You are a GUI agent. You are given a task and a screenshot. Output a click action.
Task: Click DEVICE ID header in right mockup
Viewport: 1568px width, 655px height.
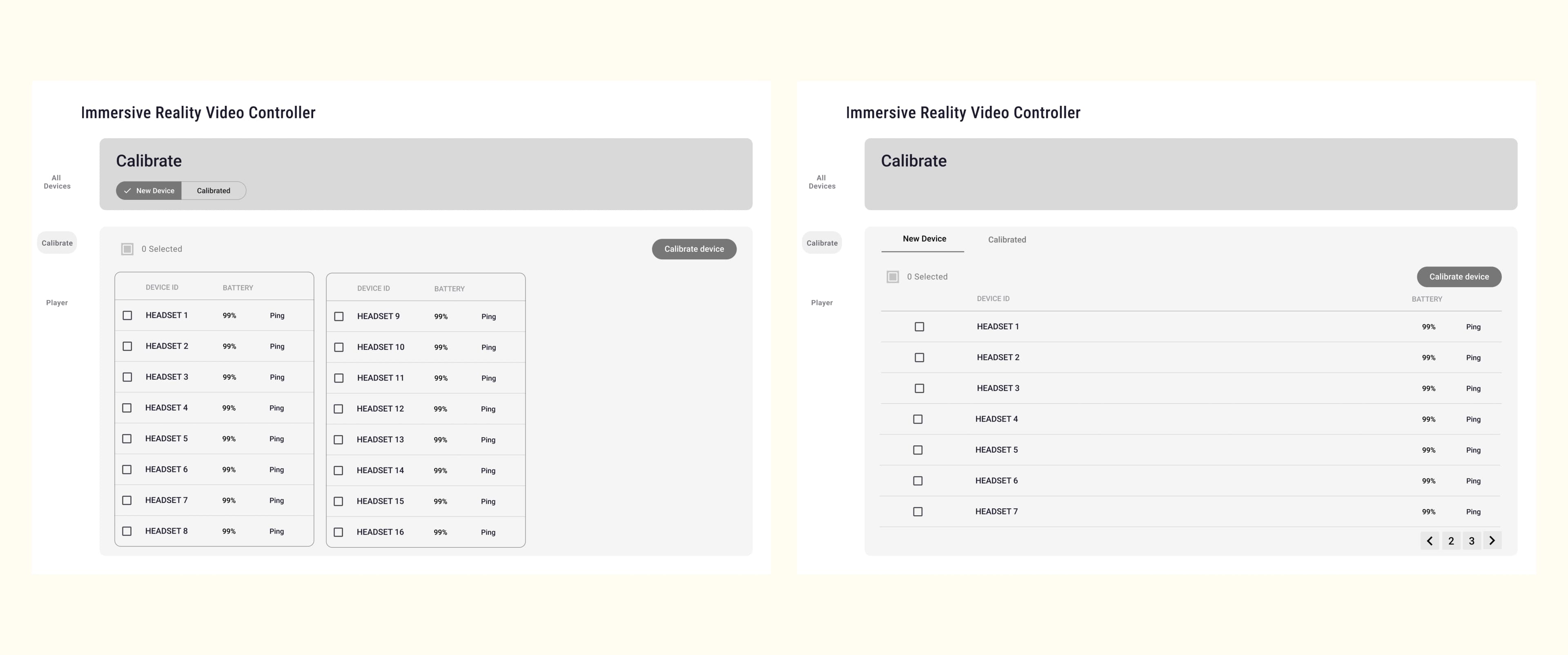993,299
